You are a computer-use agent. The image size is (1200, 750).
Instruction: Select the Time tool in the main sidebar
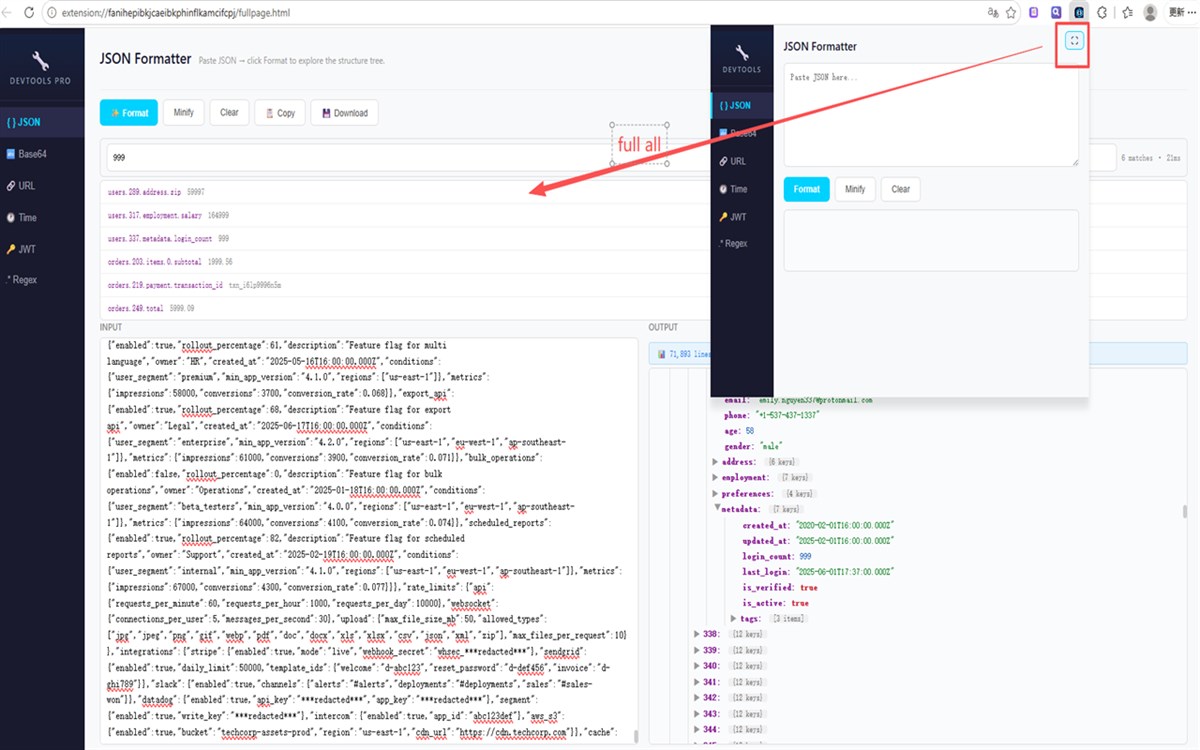pos(41,217)
